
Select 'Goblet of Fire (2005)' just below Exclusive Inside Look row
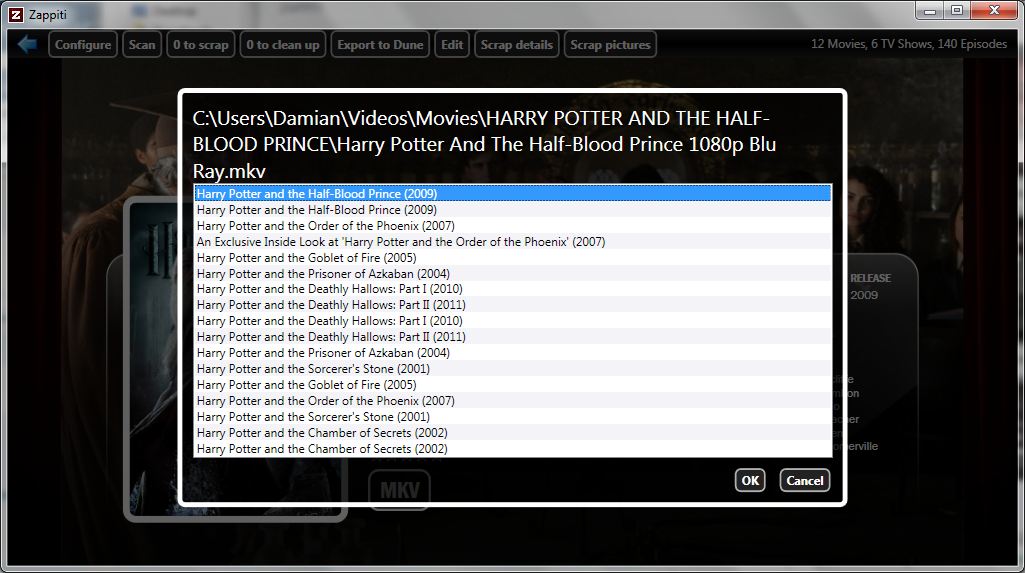point(512,257)
